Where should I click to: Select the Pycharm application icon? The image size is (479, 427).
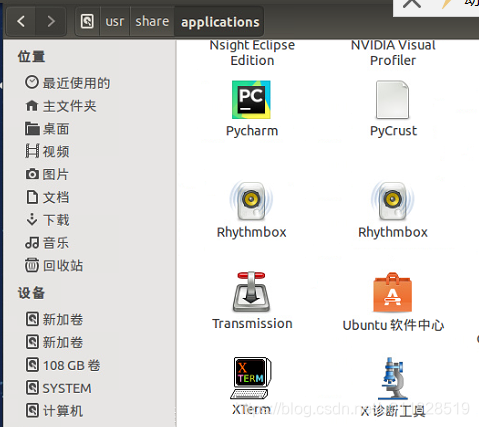(251, 100)
